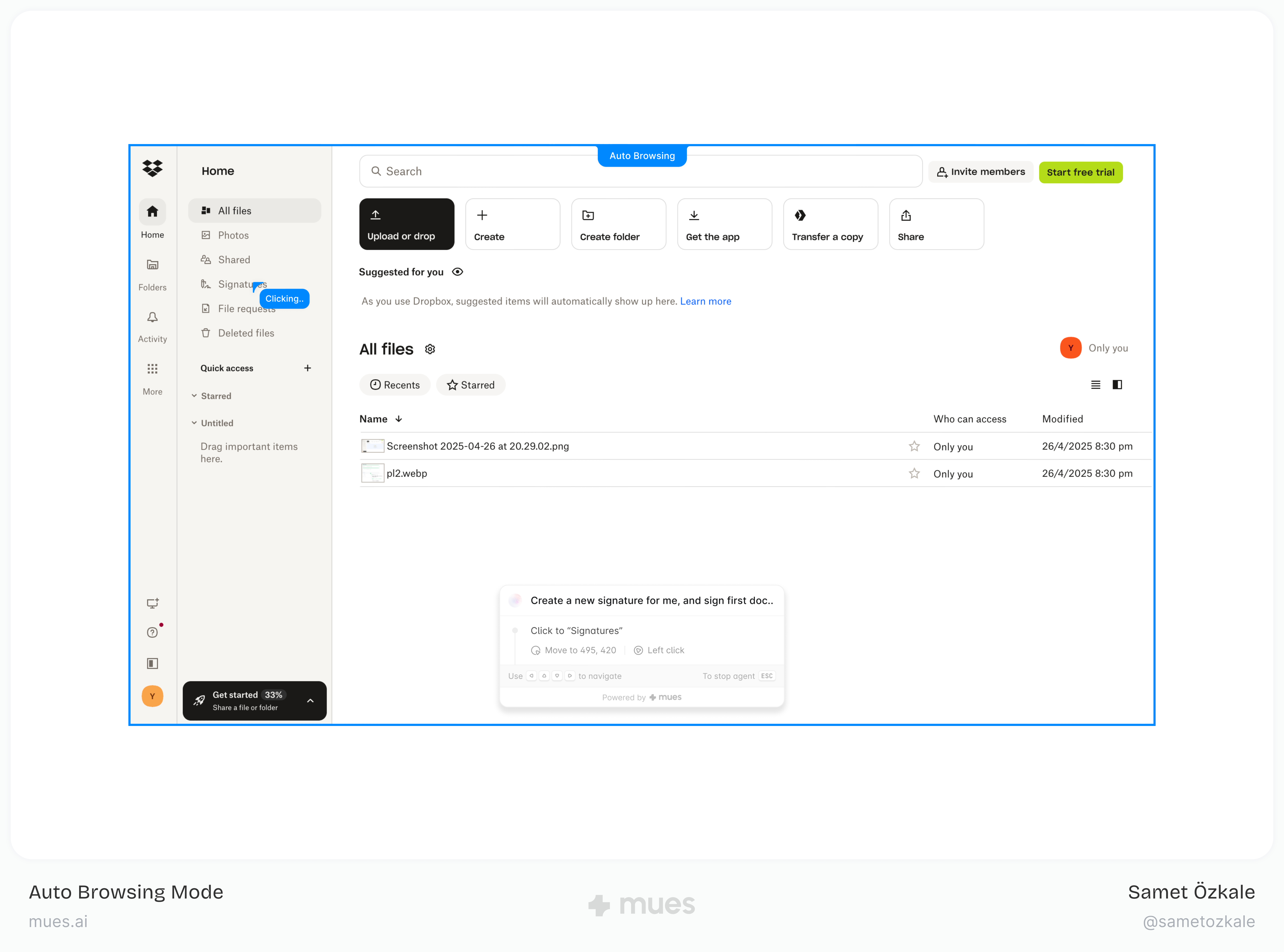Viewport: 1284px width, 952px height.
Task: Collapse the Starred section
Action: point(194,396)
